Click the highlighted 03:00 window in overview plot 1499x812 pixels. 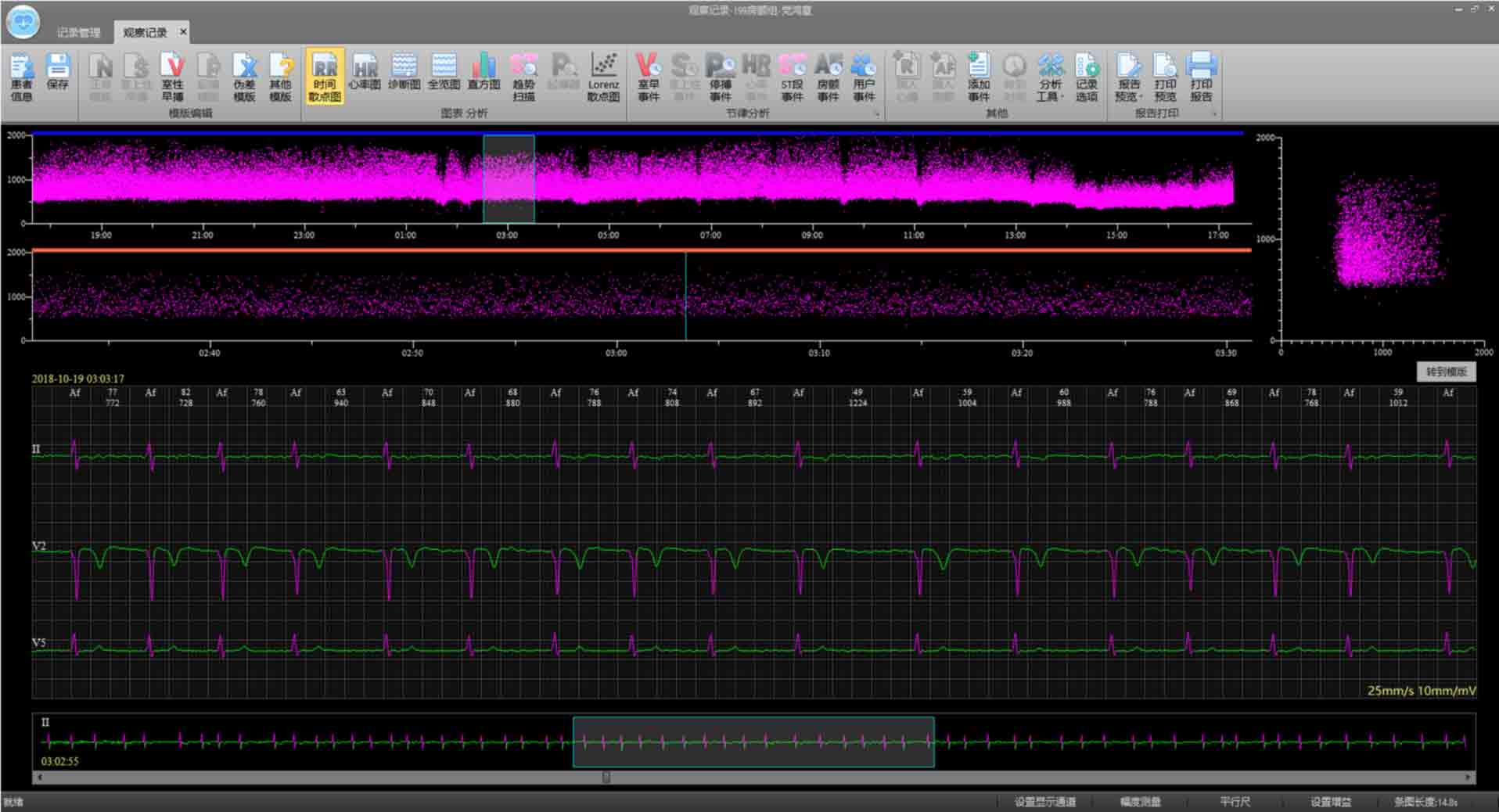pyautogui.click(x=509, y=179)
